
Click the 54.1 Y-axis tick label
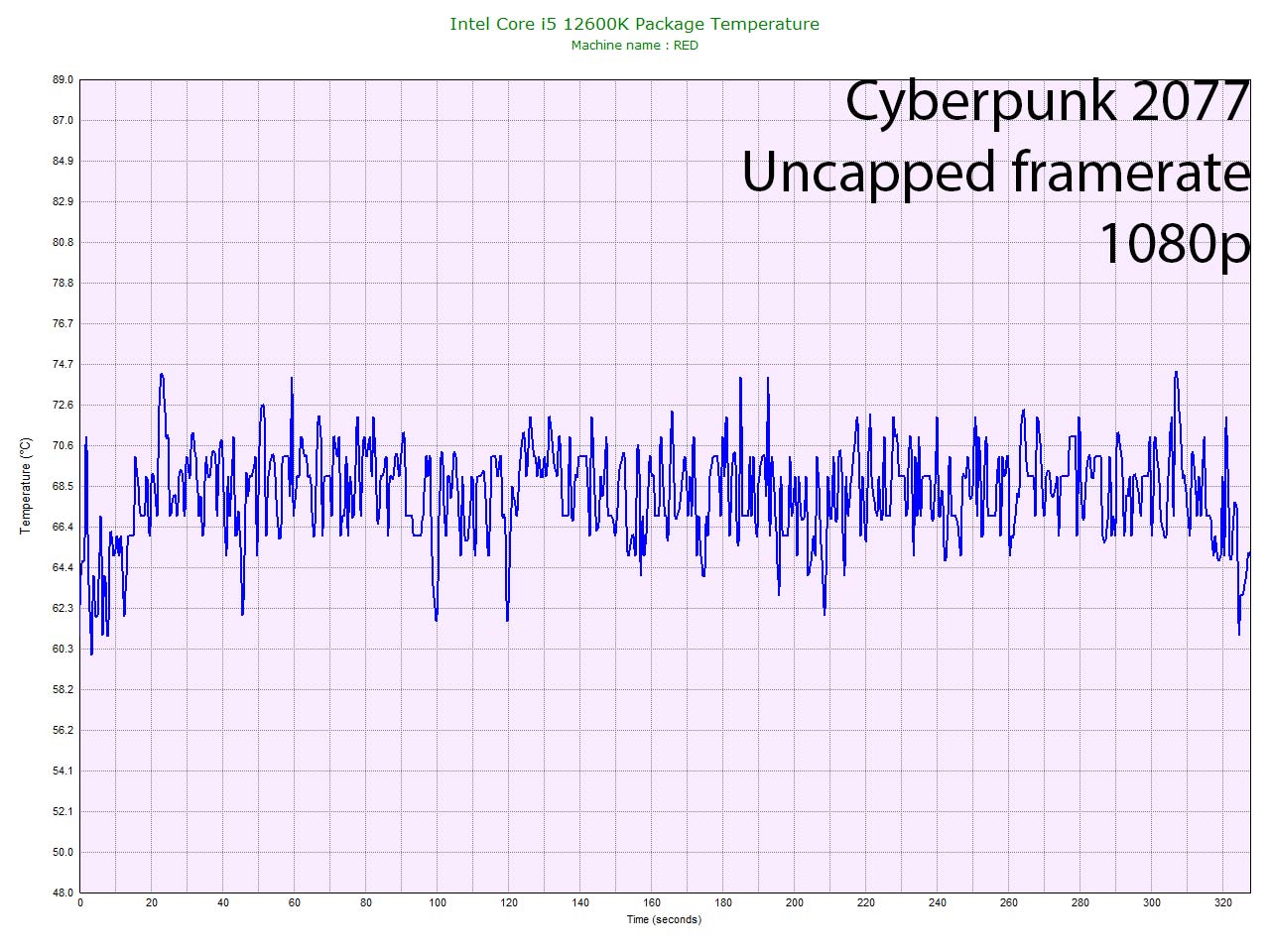tap(63, 771)
